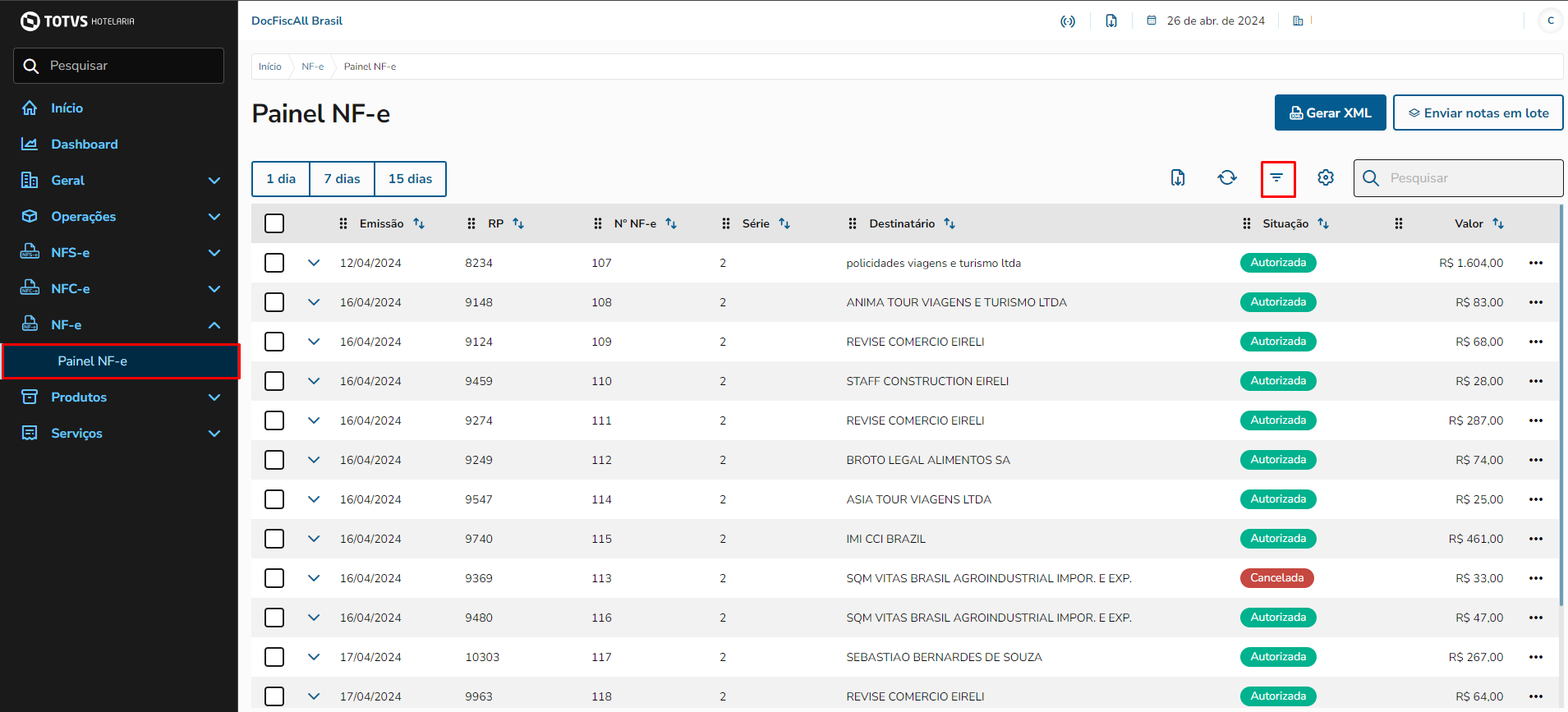Click Cancelada status badge
Screen dimensions: 1568x712
(x=1277, y=578)
